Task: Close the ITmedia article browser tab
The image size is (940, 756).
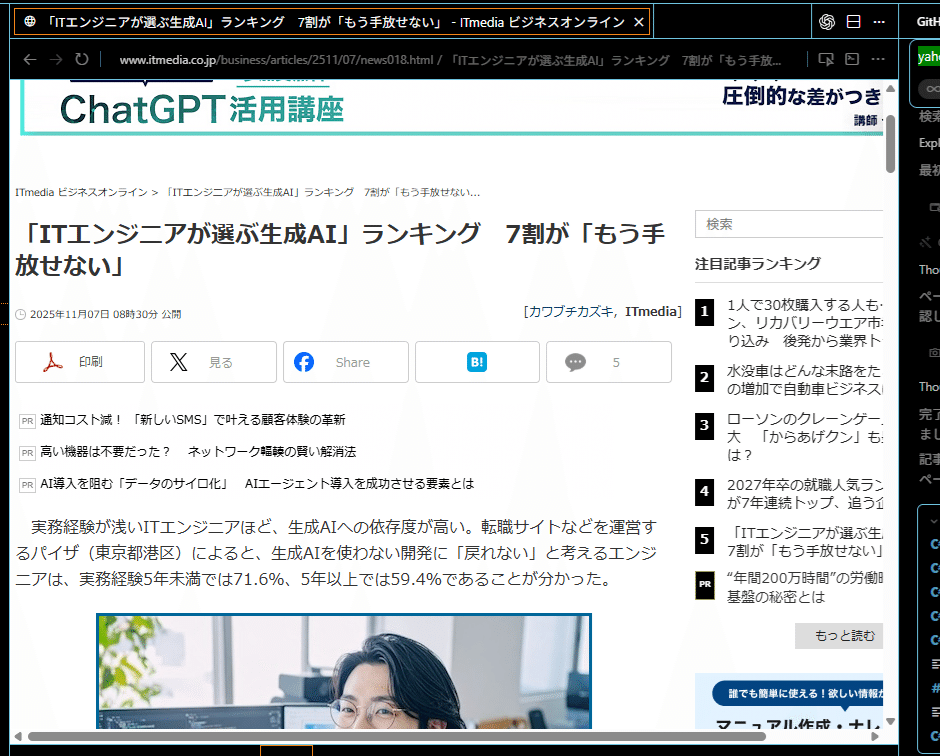Action: pyautogui.click(x=639, y=22)
